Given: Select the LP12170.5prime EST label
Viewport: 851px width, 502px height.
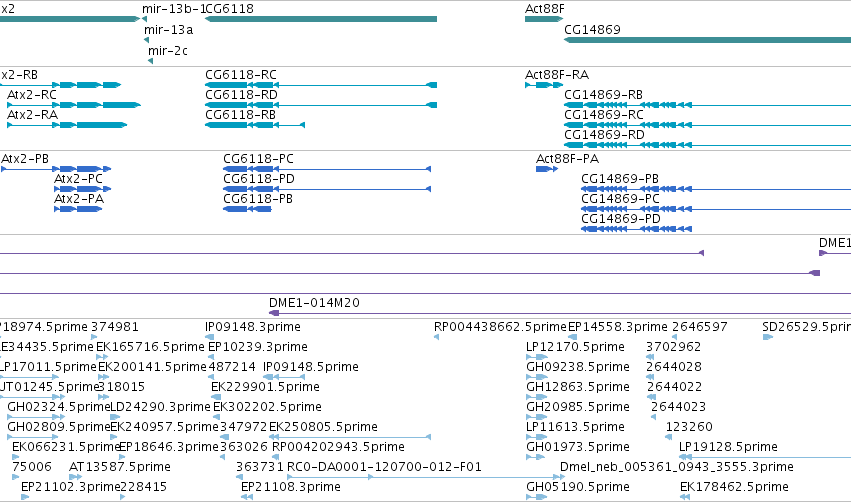Looking at the screenshot, I should [575, 347].
